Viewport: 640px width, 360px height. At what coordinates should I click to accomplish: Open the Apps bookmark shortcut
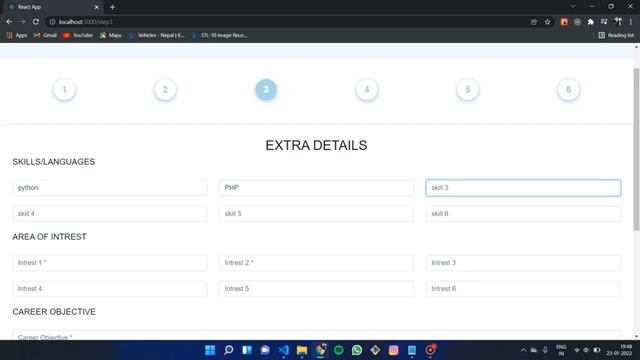[17, 36]
